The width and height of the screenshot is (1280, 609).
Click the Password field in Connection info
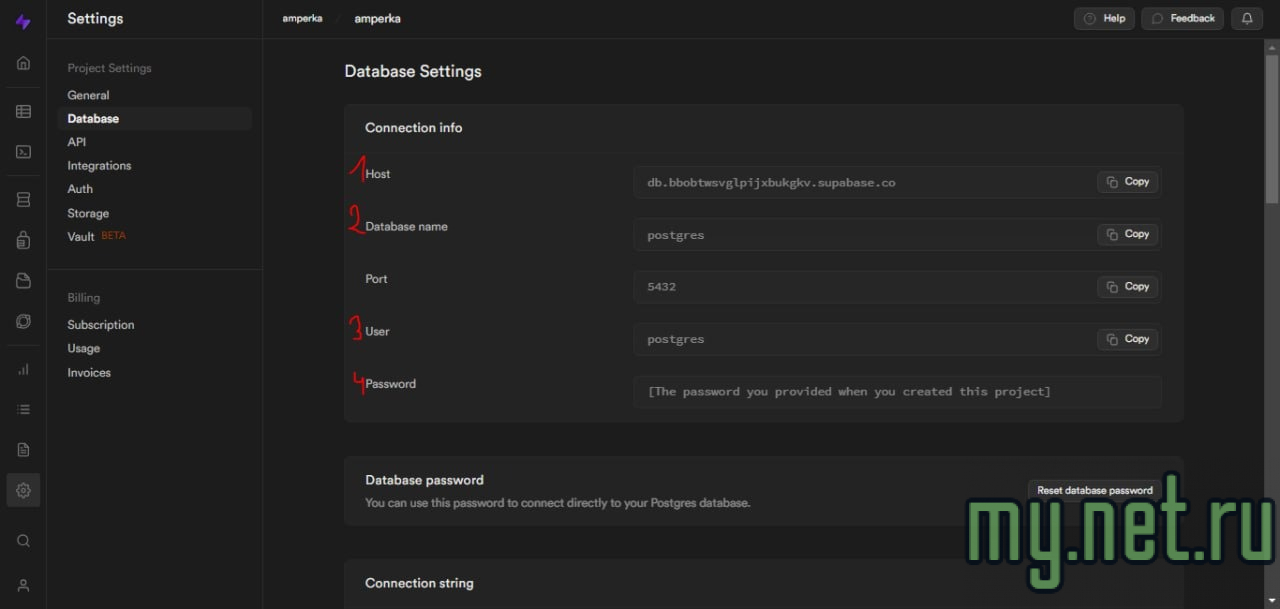pyautogui.click(x=896, y=392)
